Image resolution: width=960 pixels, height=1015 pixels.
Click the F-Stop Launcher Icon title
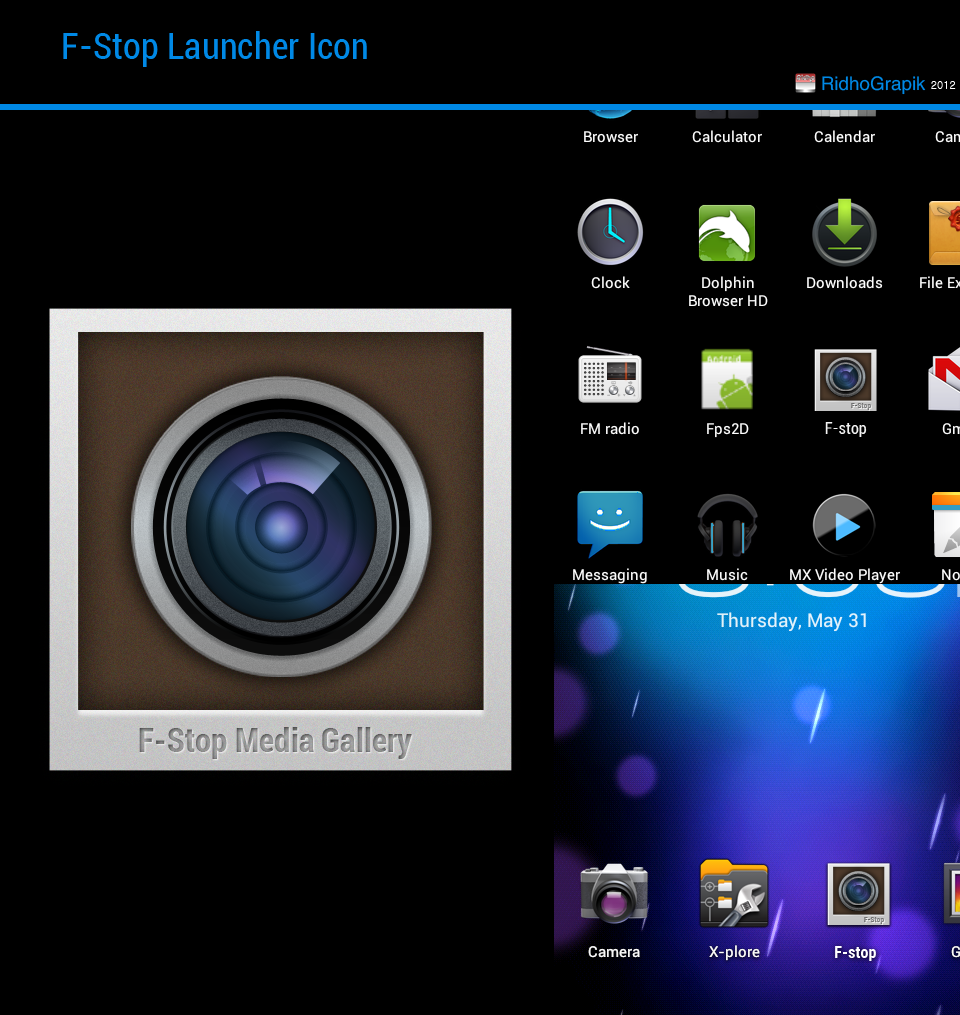click(x=214, y=47)
